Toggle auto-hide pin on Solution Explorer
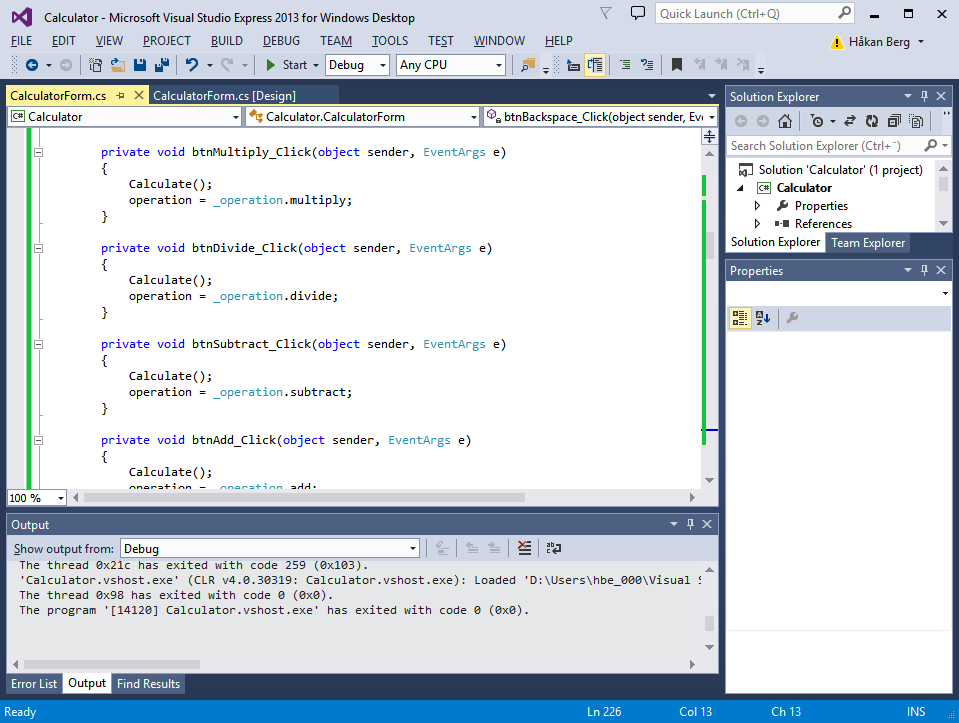The height and width of the screenshot is (723, 959). tap(924, 96)
